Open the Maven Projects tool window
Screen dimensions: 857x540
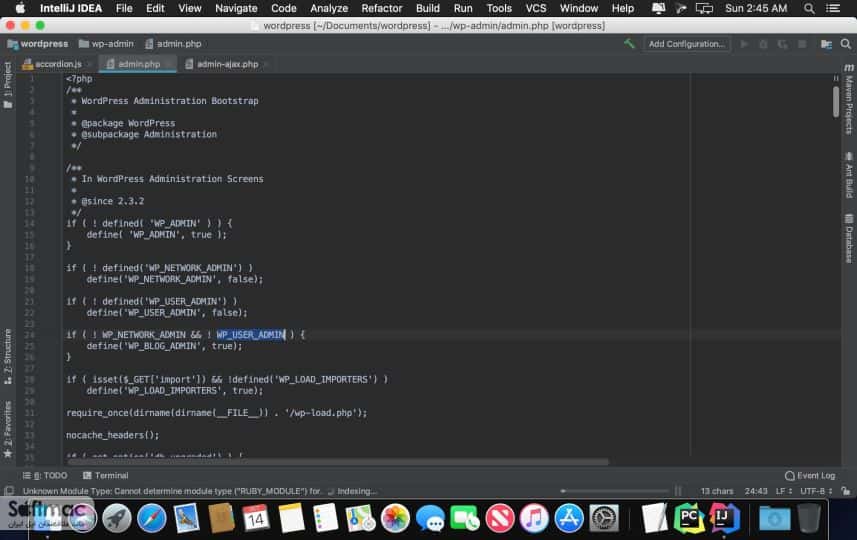coord(849,99)
